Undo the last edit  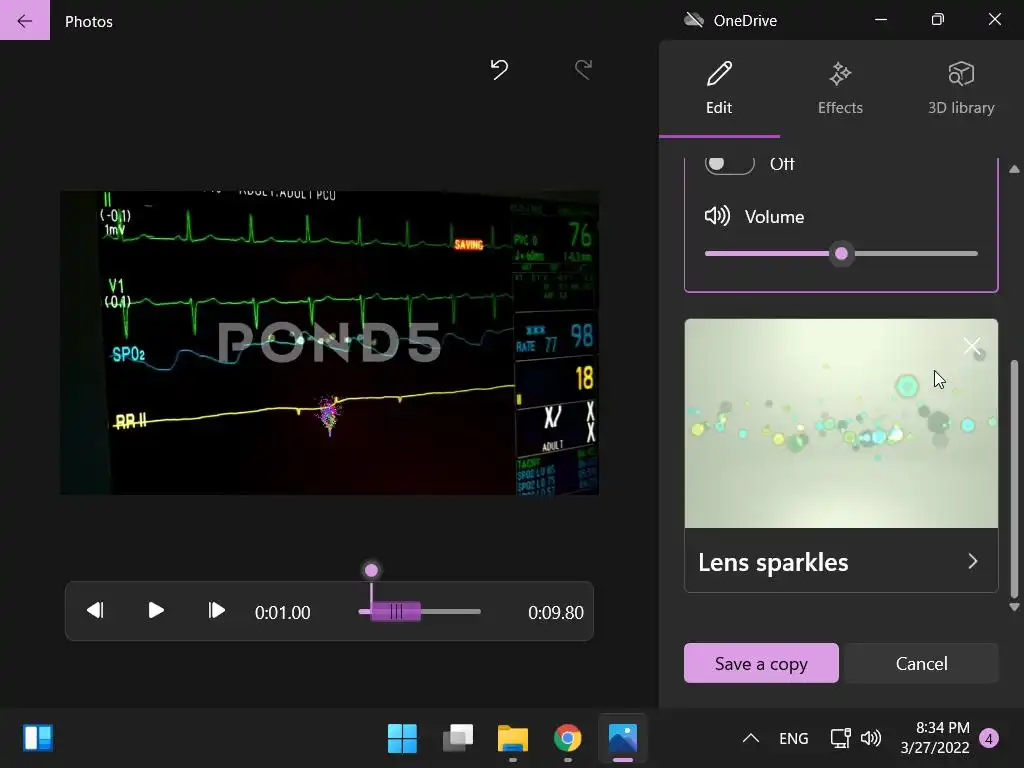[x=500, y=69]
